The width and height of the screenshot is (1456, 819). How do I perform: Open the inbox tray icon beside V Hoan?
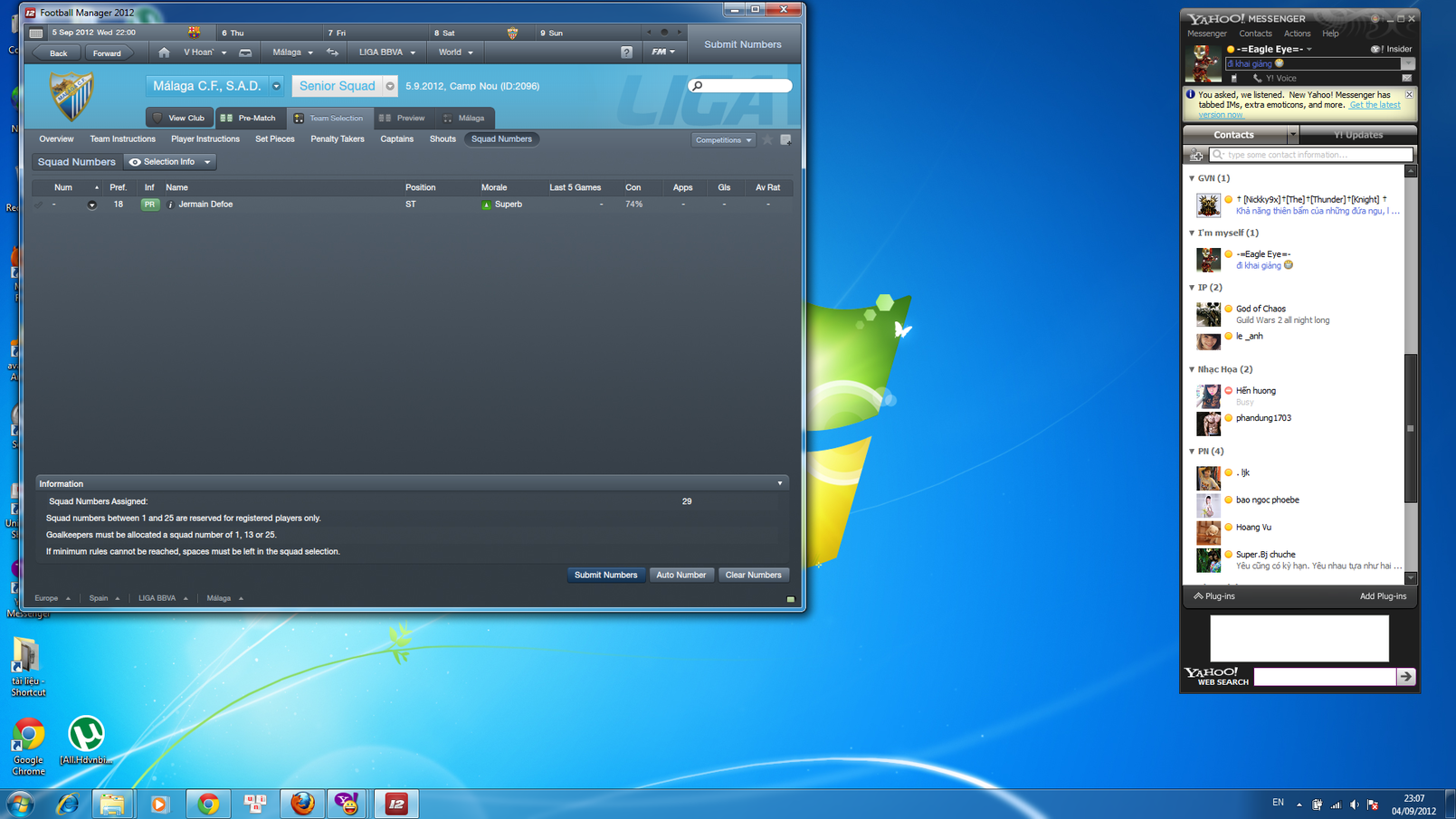(x=245, y=52)
